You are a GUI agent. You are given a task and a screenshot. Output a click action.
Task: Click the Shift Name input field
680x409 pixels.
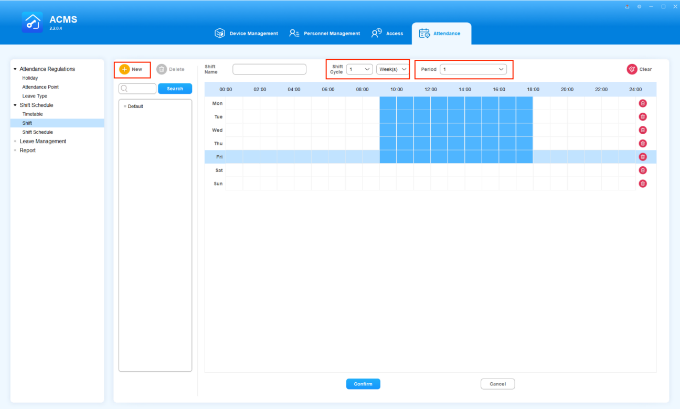click(x=269, y=70)
